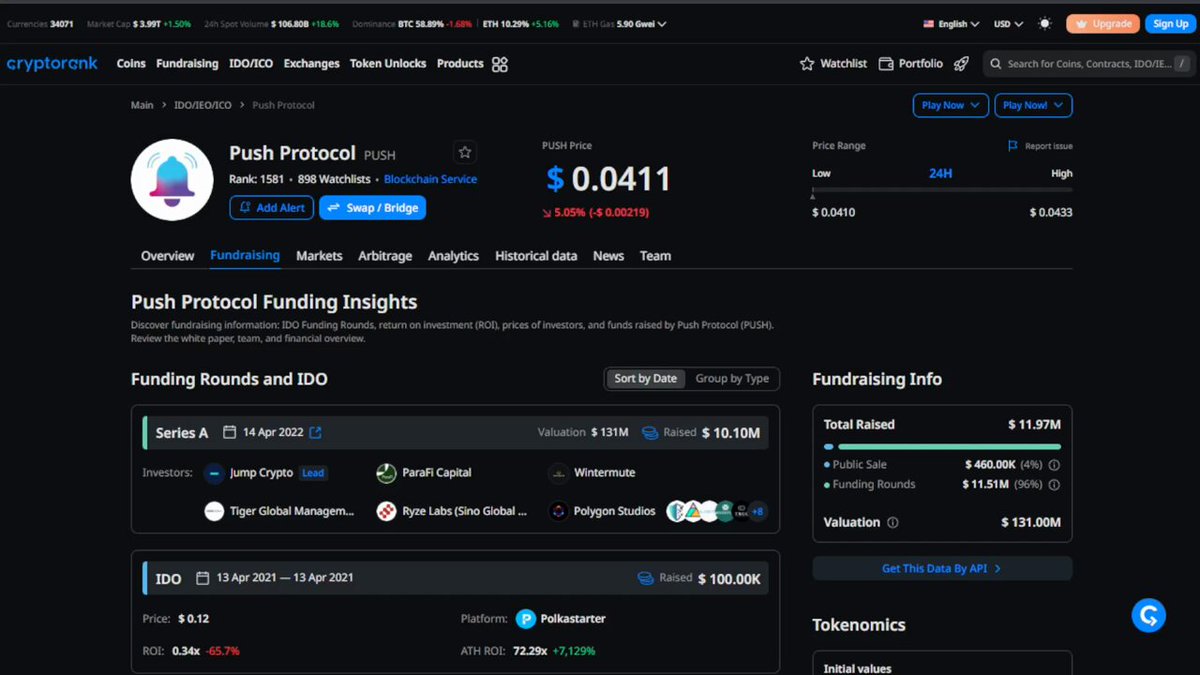Screen dimensions: 1200x675
Task: Open the USD currency dropdown
Action: (1008, 24)
